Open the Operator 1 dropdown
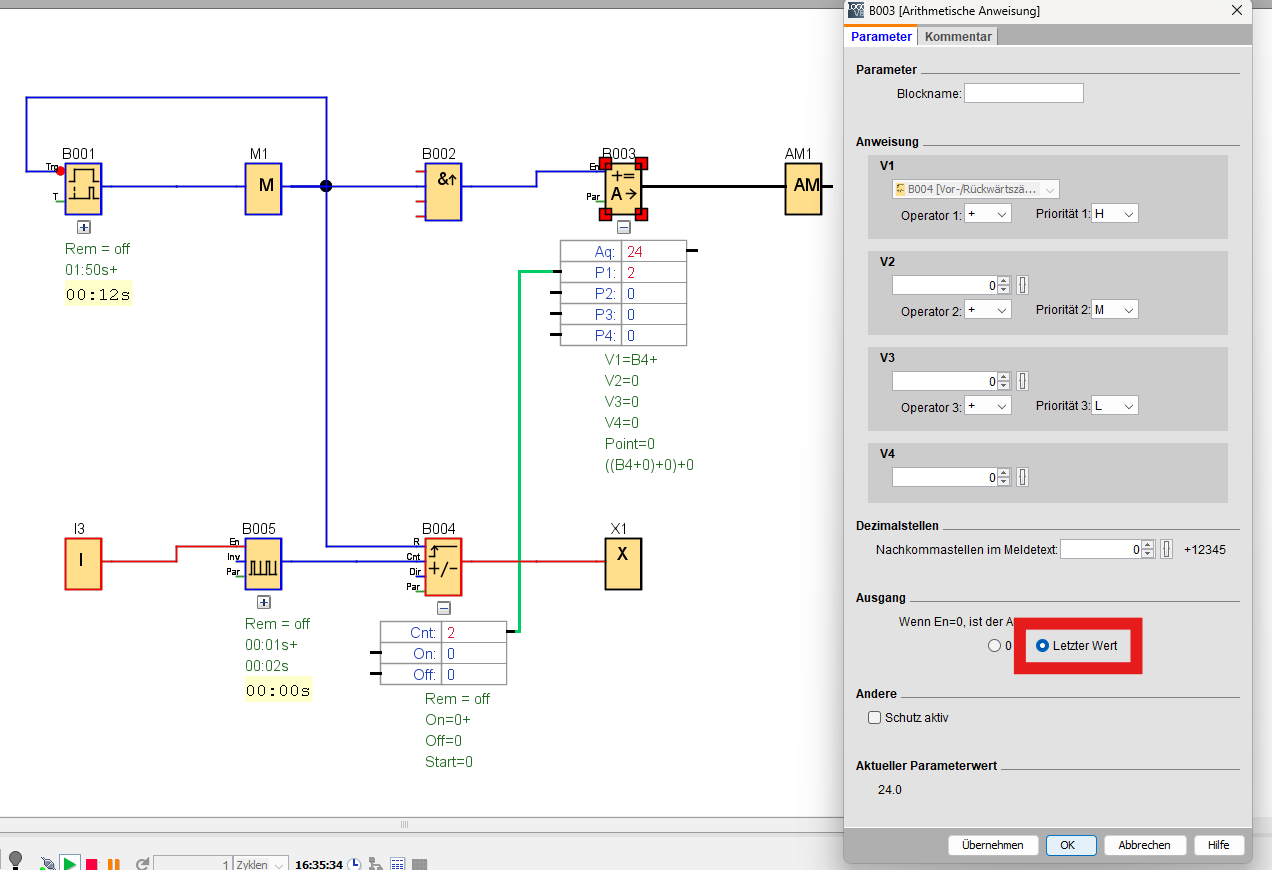Viewport: 1272px width, 870px height. (x=988, y=214)
